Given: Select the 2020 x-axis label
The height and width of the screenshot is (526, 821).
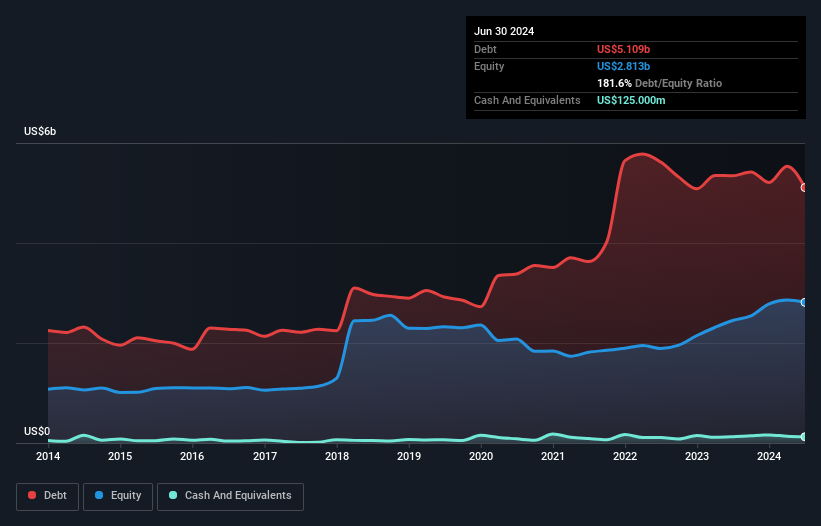Looking at the screenshot, I should pyautogui.click(x=481, y=456).
